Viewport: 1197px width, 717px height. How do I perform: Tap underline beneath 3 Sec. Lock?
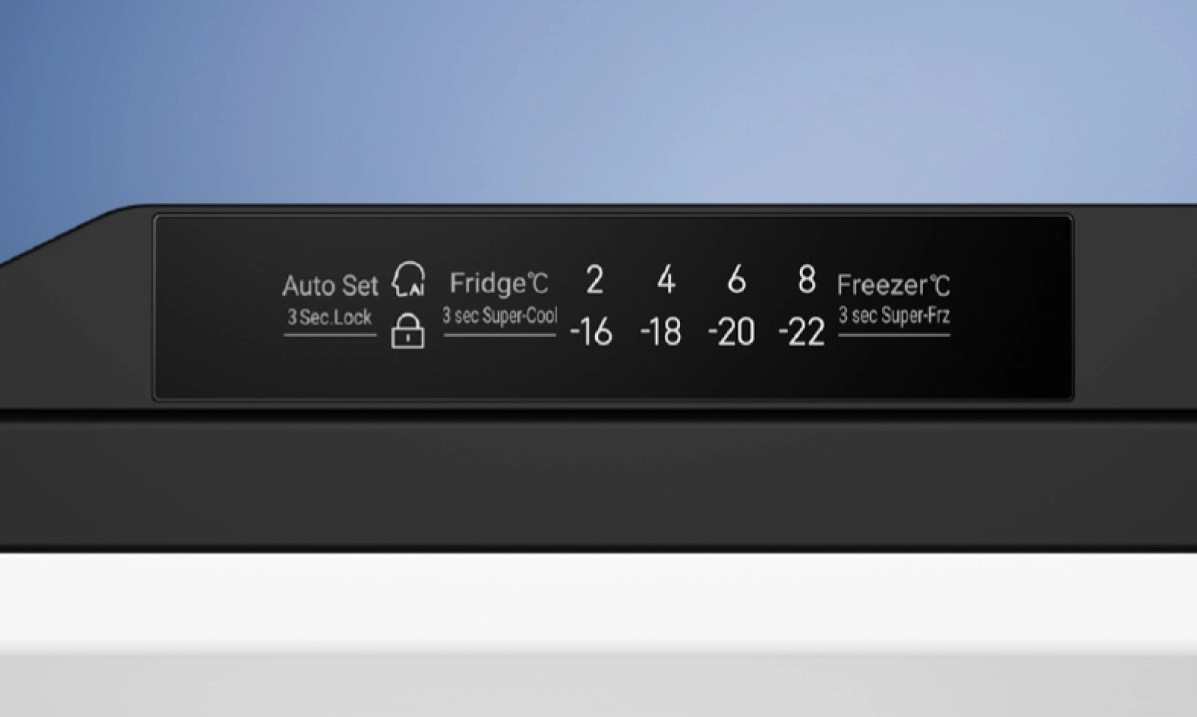click(330, 334)
